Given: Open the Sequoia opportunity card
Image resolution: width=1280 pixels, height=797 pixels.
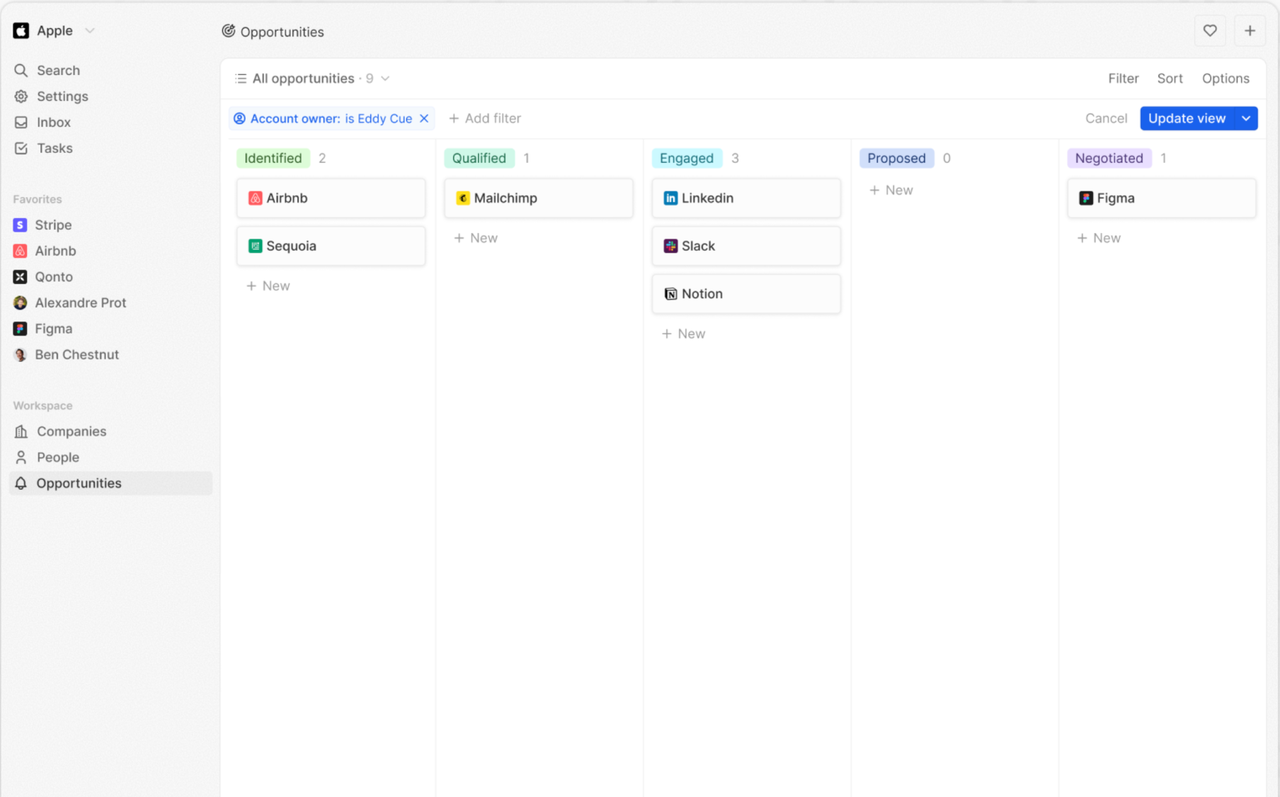Looking at the screenshot, I should tap(331, 247).
